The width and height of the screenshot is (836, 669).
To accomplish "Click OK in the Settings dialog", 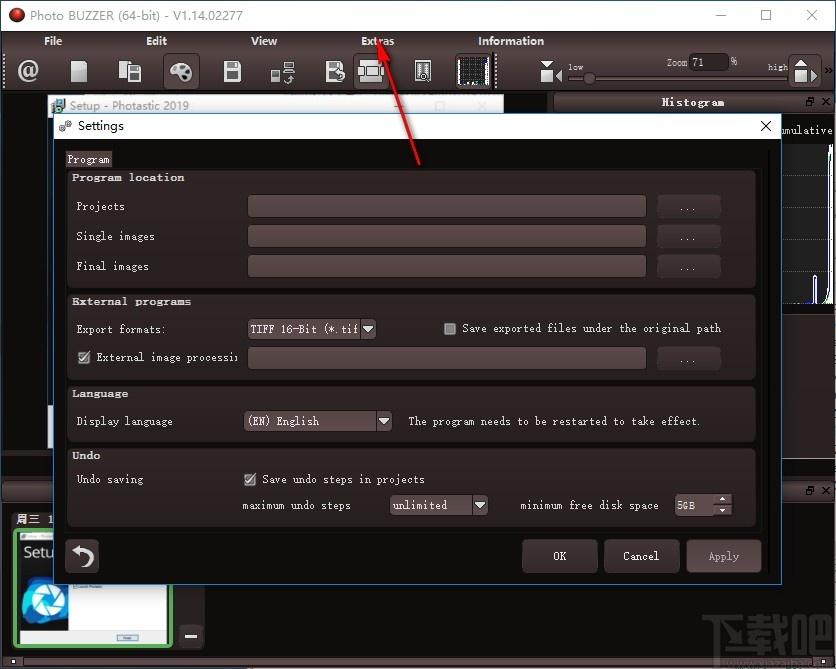I will click(x=559, y=556).
